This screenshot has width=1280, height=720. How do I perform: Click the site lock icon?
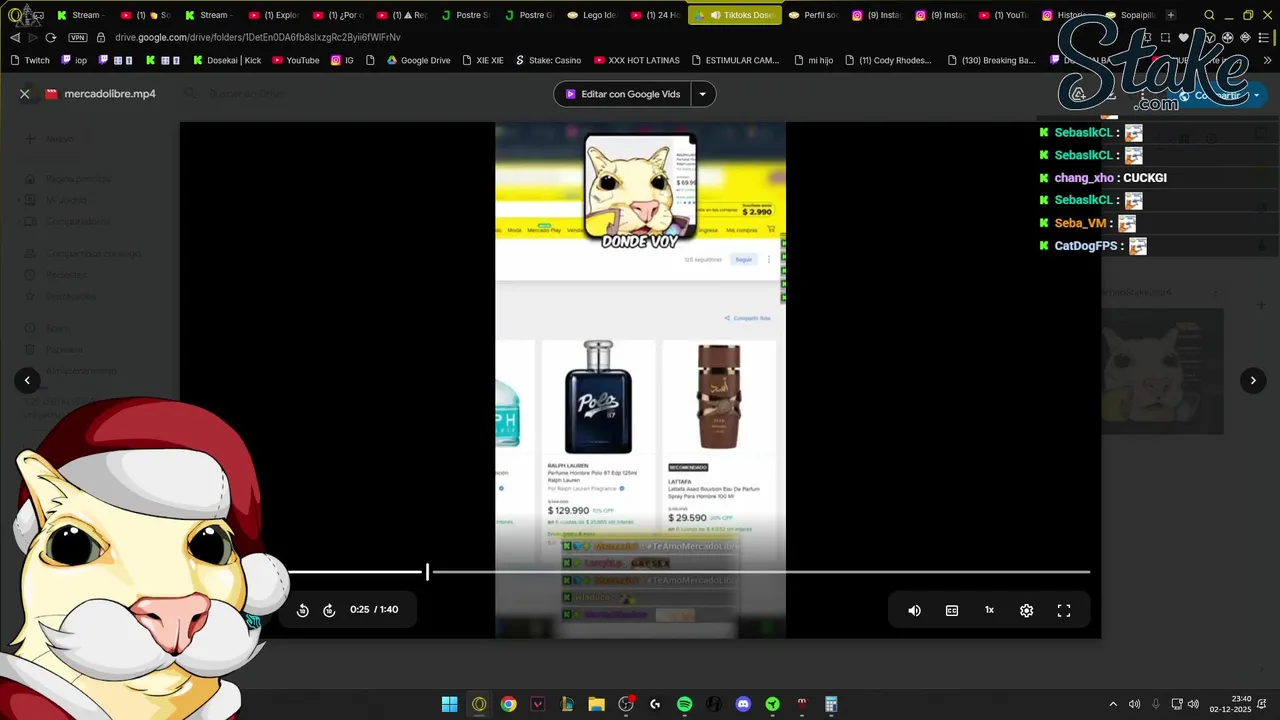click(101, 37)
